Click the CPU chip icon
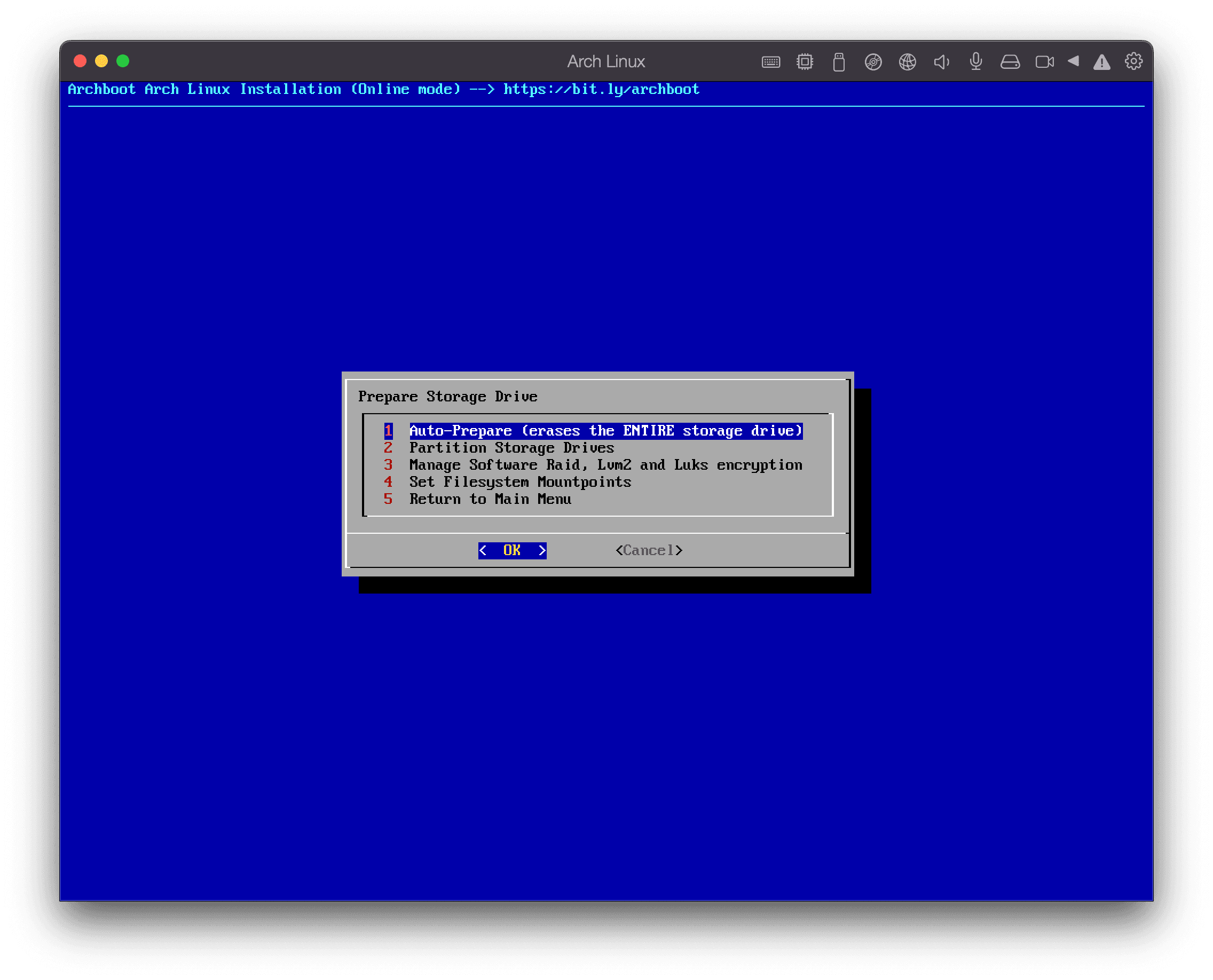This screenshot has height=980, width=1213. (805, 61)
